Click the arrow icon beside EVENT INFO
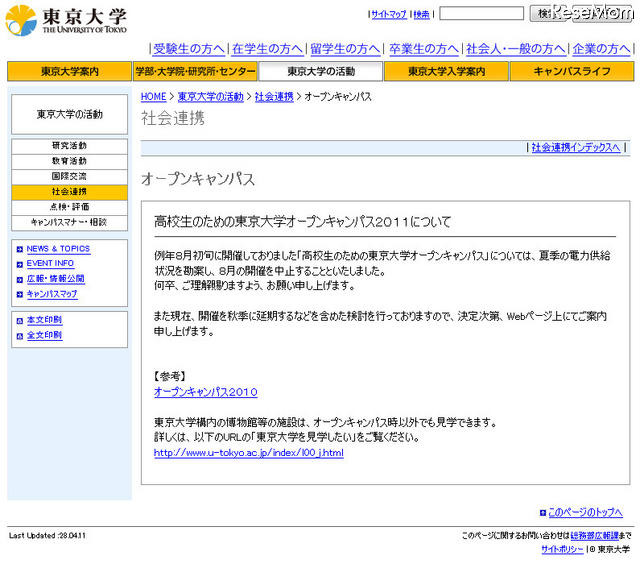The height and width of the screenshot is (564, 640). (x=20, y=264)
